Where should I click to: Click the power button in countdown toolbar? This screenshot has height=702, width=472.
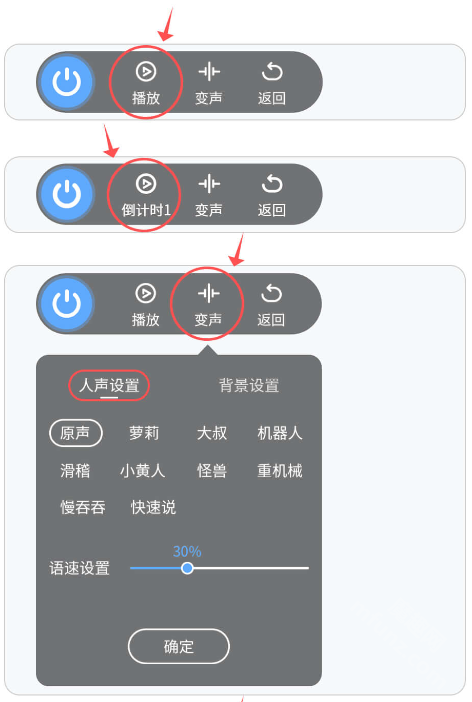[67, 194]
